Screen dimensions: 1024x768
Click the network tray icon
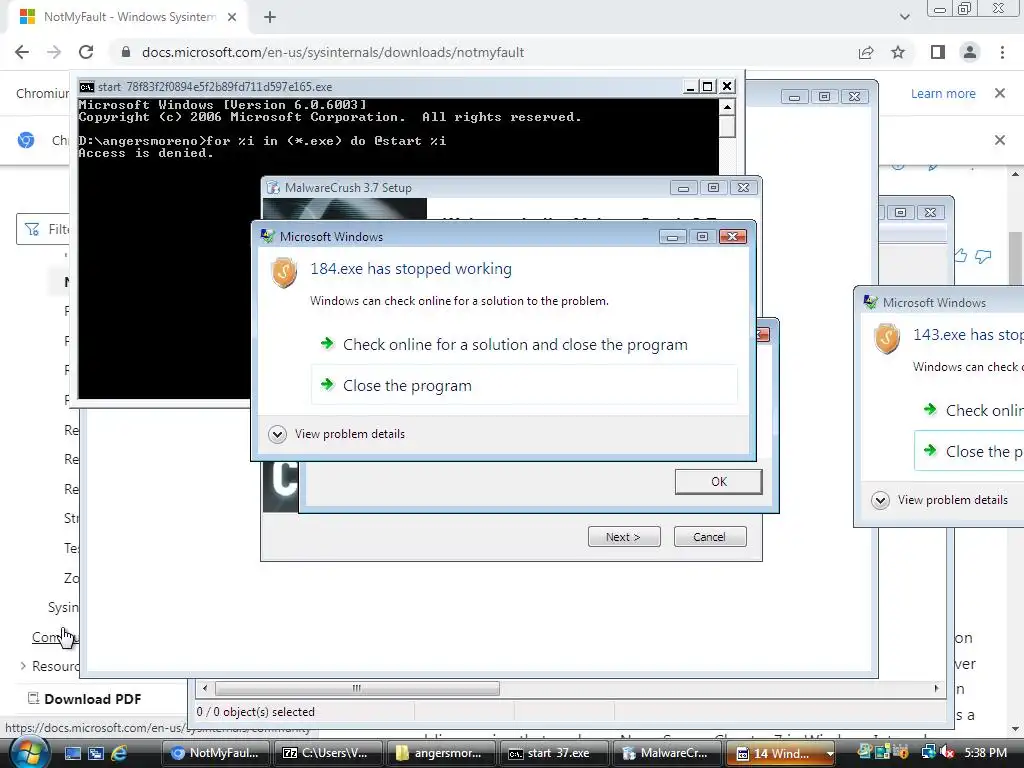tap(929, 753)
